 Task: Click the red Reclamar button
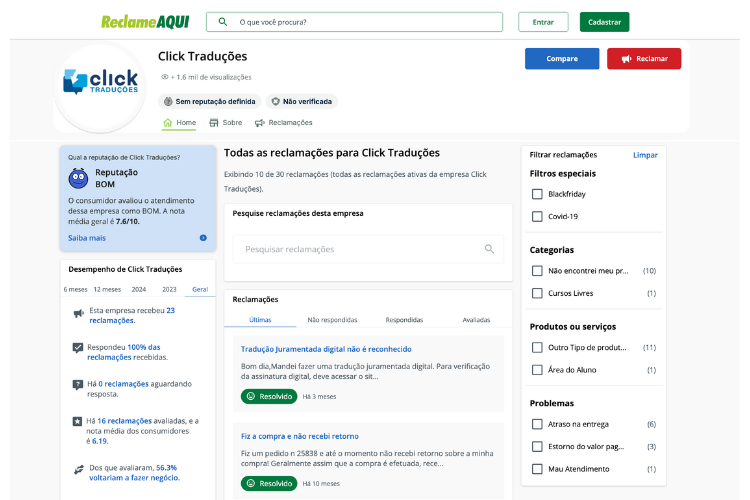tap(644, 58)
